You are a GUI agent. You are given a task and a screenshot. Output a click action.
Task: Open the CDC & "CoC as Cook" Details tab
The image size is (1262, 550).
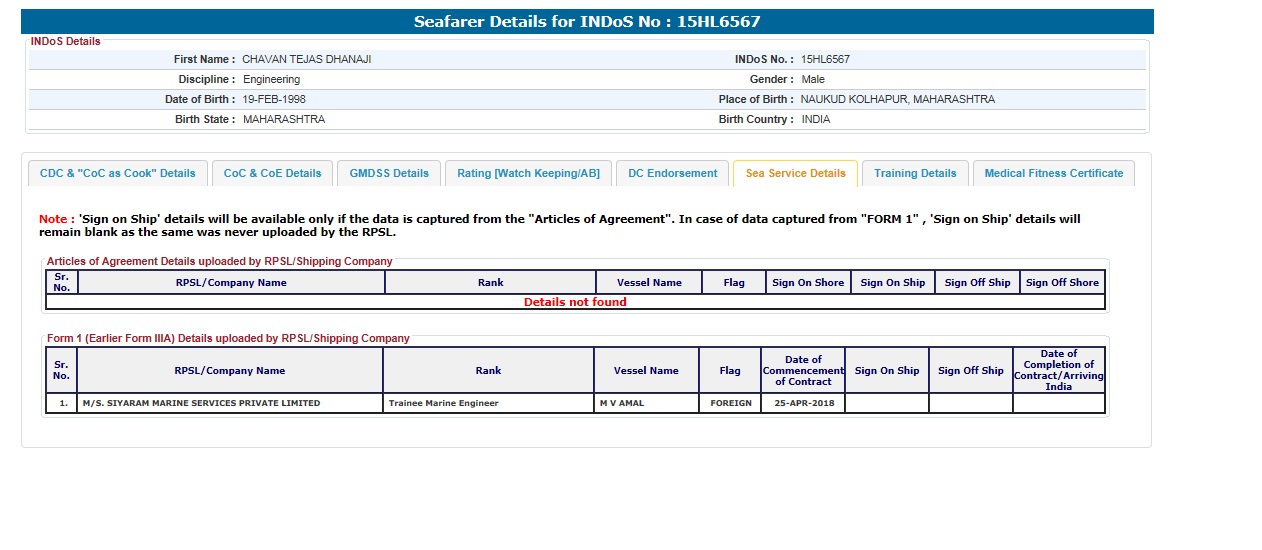118,173
